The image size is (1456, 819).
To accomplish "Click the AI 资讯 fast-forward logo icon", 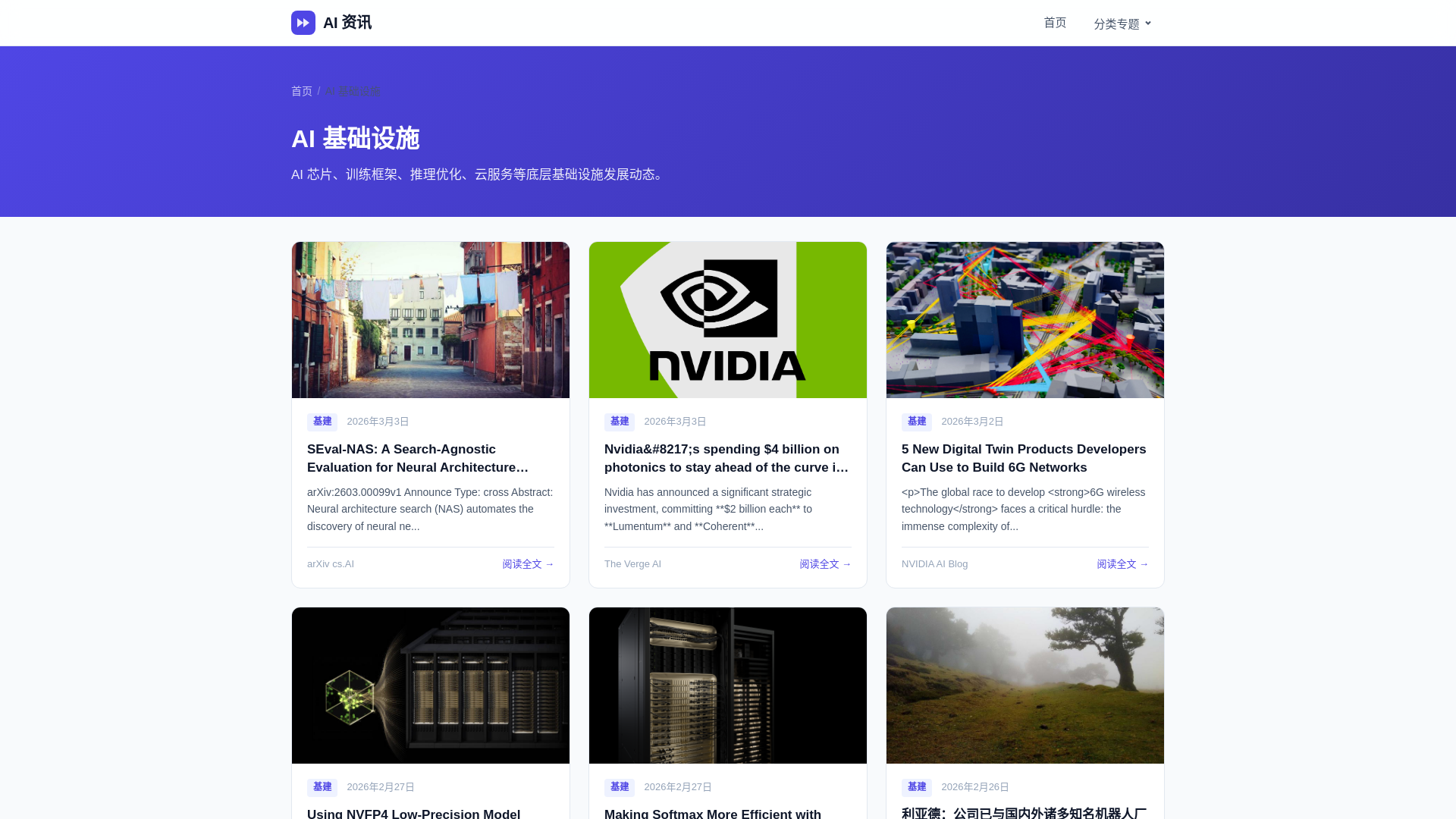I will (303, 23).
